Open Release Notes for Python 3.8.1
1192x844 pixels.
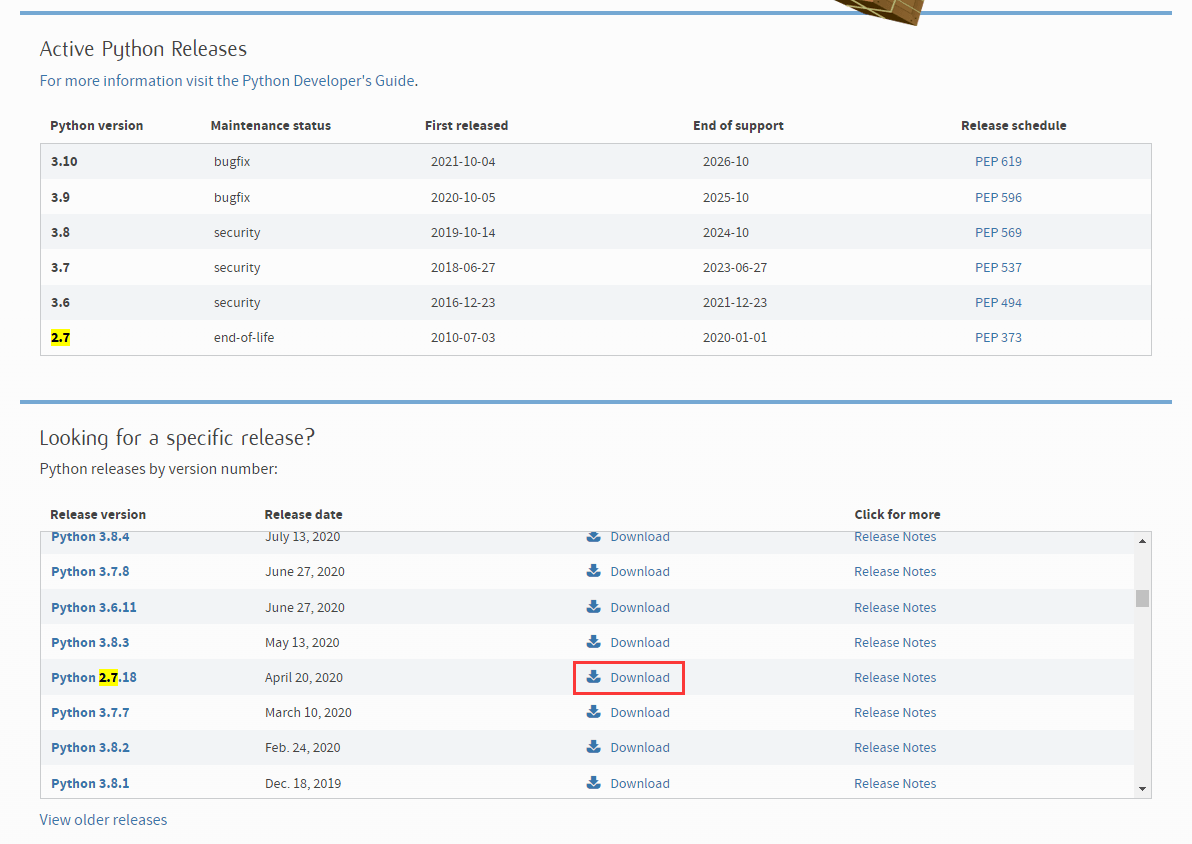[x=895, y=782]
